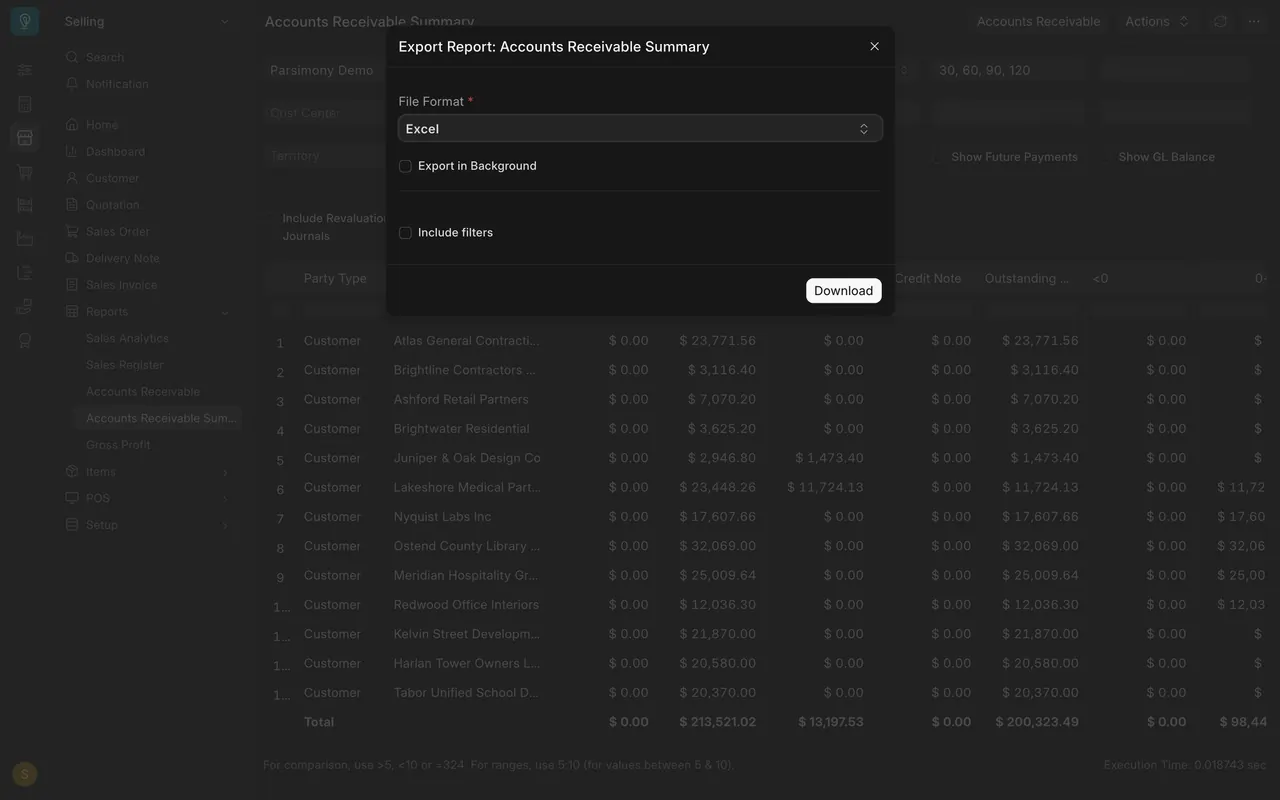Image resolution: width=1280 pixels, height=800 pixels.
Task: Tick the Include filters checkbox
Action: [x=405, y=233]
